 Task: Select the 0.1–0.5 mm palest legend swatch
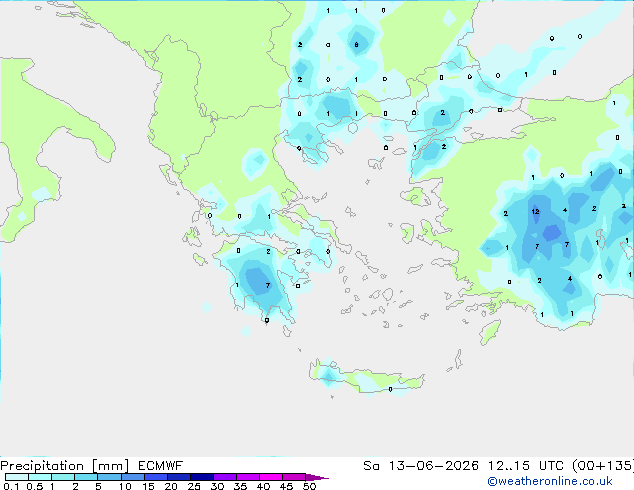17,477
